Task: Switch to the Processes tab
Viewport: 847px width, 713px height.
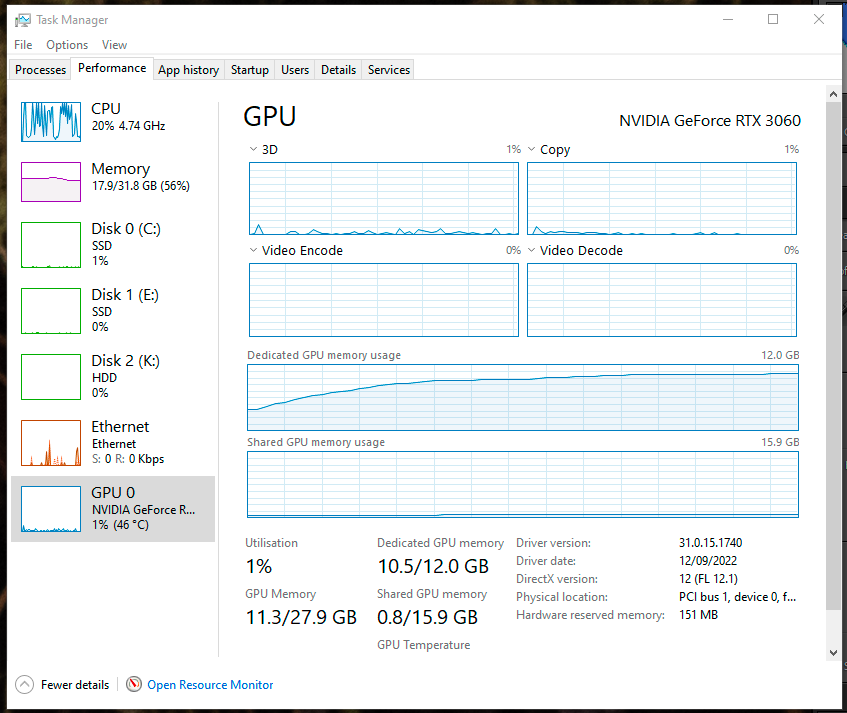Action: (x=39, y=69)
